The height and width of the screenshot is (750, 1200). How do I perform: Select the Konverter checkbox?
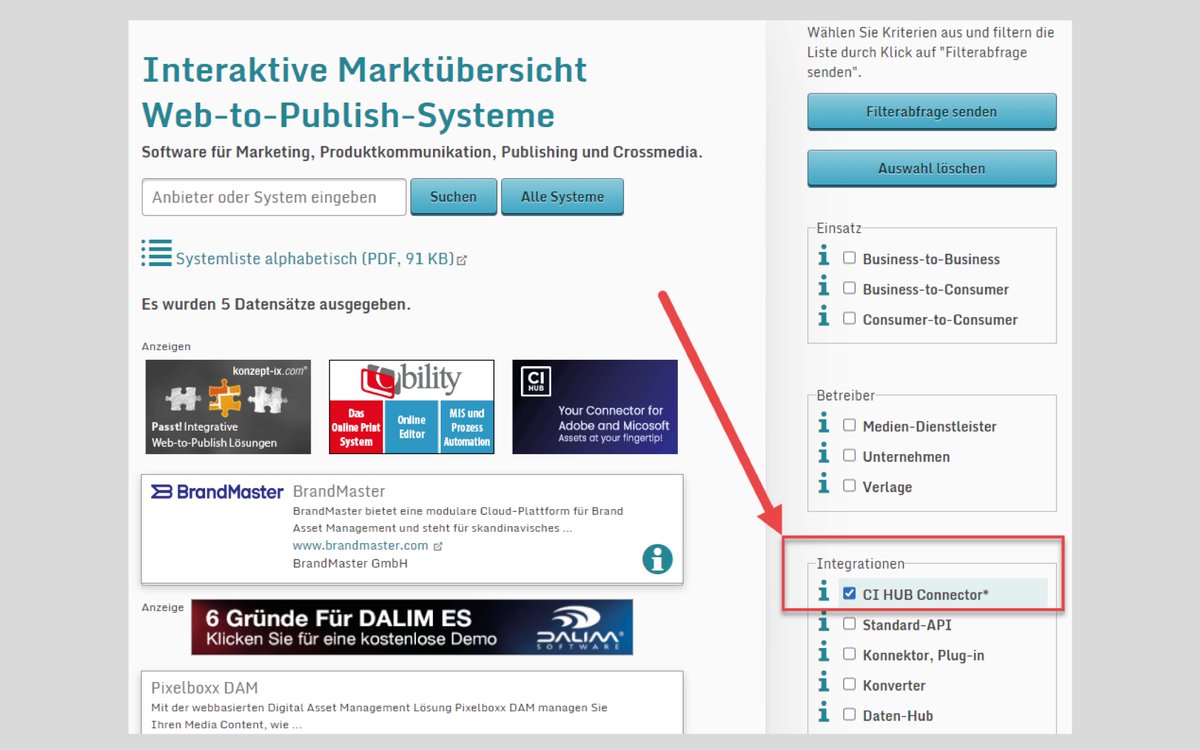(x=849, y=684)
